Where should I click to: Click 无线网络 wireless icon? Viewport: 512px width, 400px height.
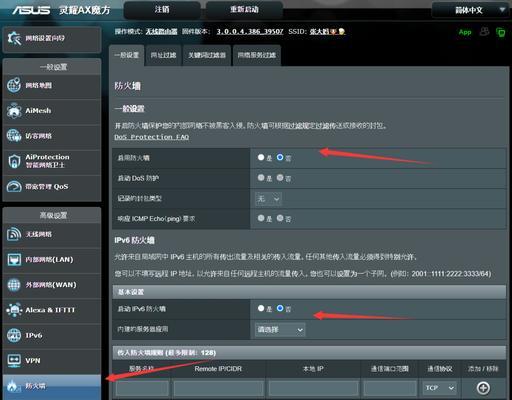[x=14, y=234]
